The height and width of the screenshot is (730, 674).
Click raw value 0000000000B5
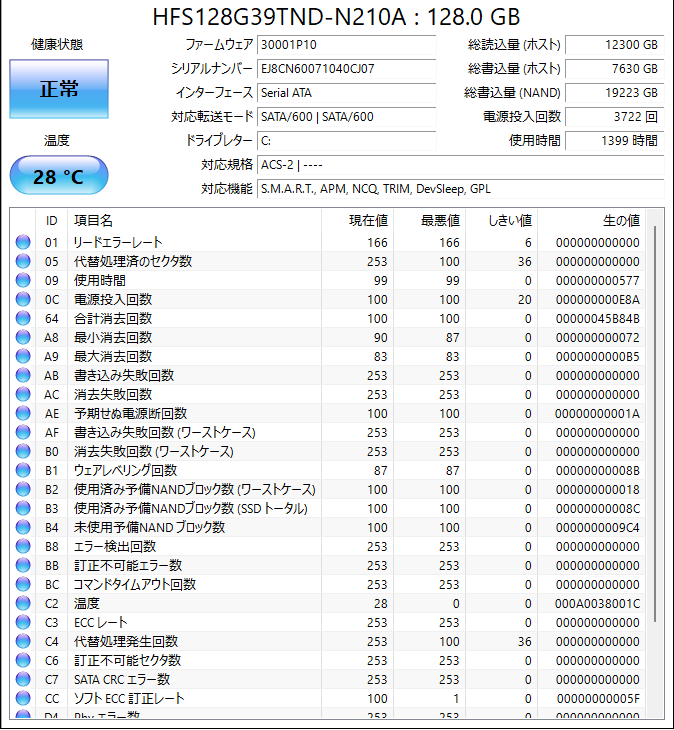pyautogui.click(x=598, y=356)
